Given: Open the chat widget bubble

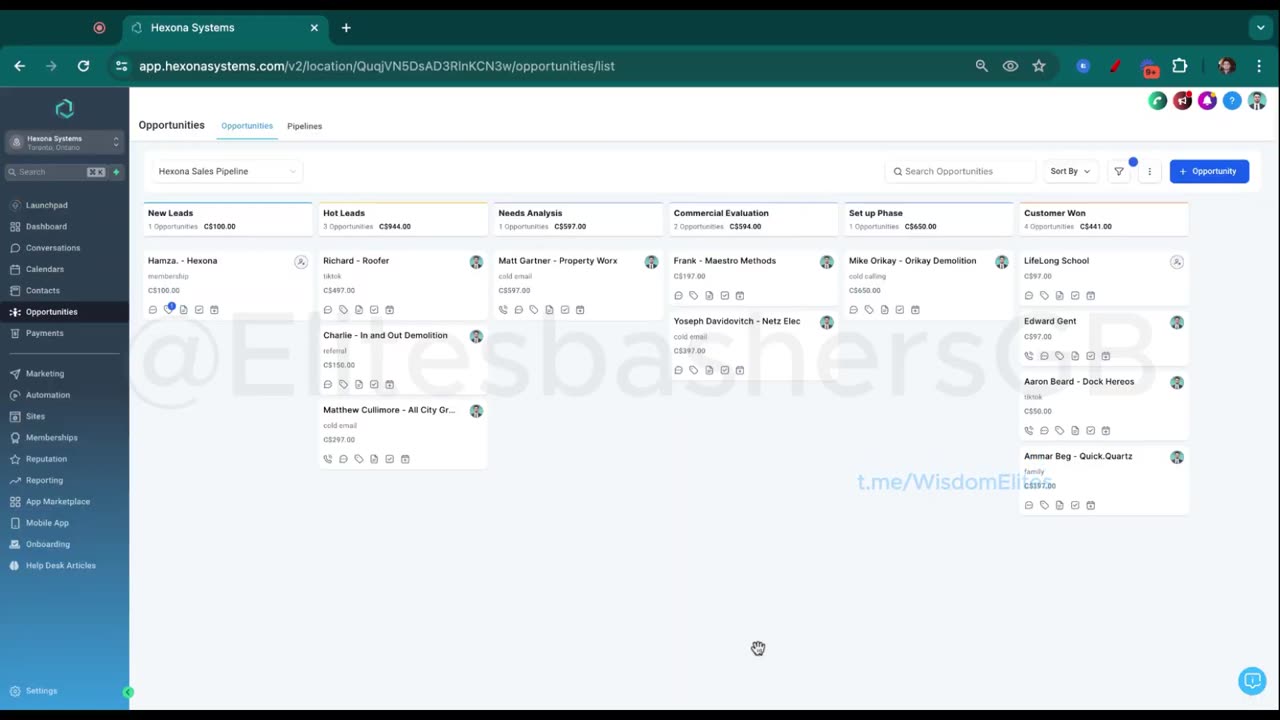Looking at the screenshot, I should coord(1252,681).
